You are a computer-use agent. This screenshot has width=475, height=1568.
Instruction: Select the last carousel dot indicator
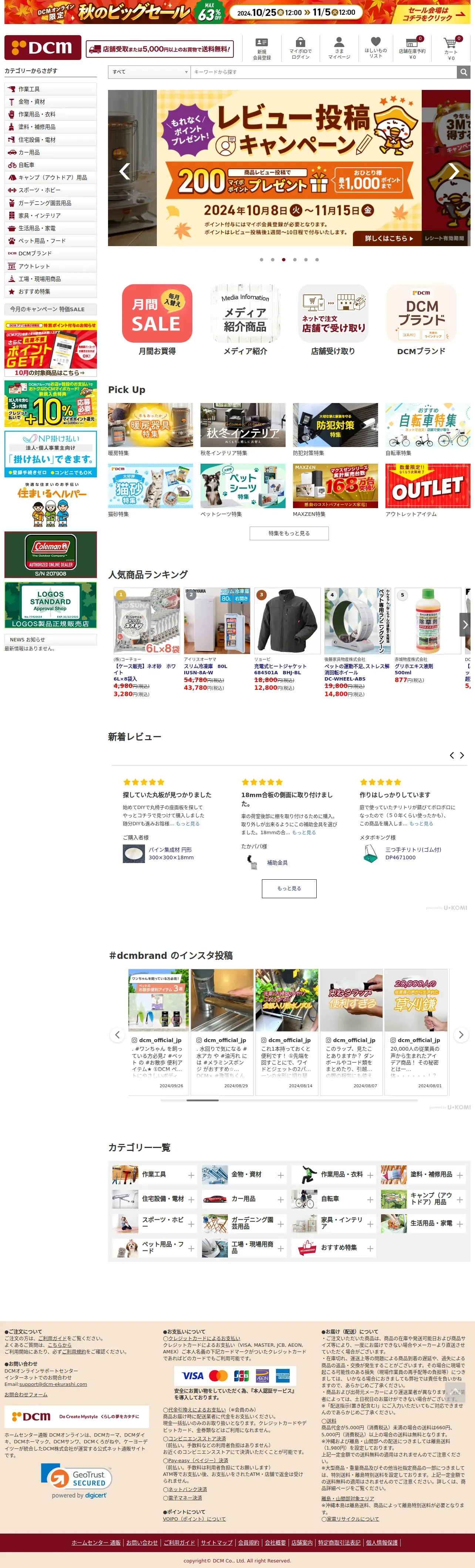tap(317, 260)
